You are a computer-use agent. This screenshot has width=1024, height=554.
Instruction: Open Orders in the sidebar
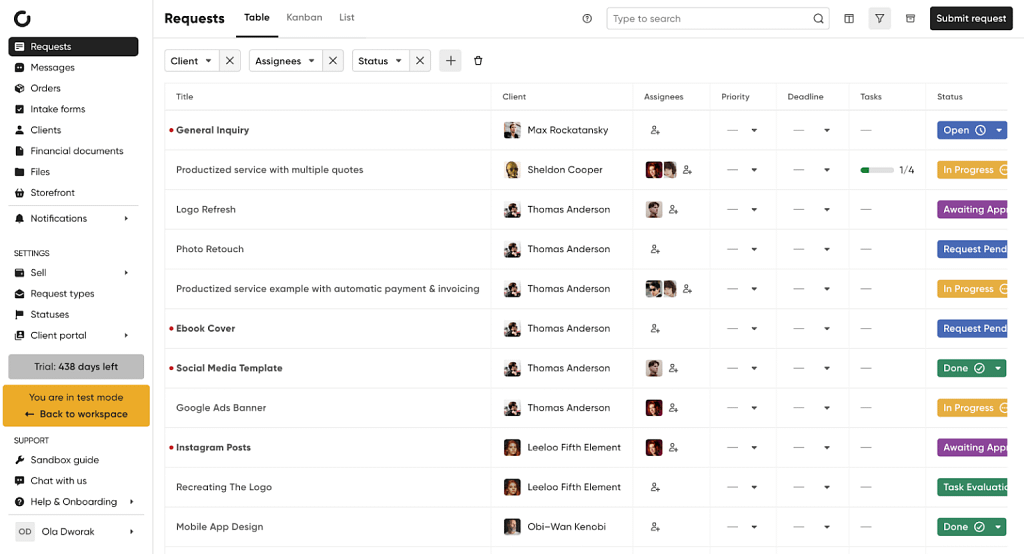(45, 88)
